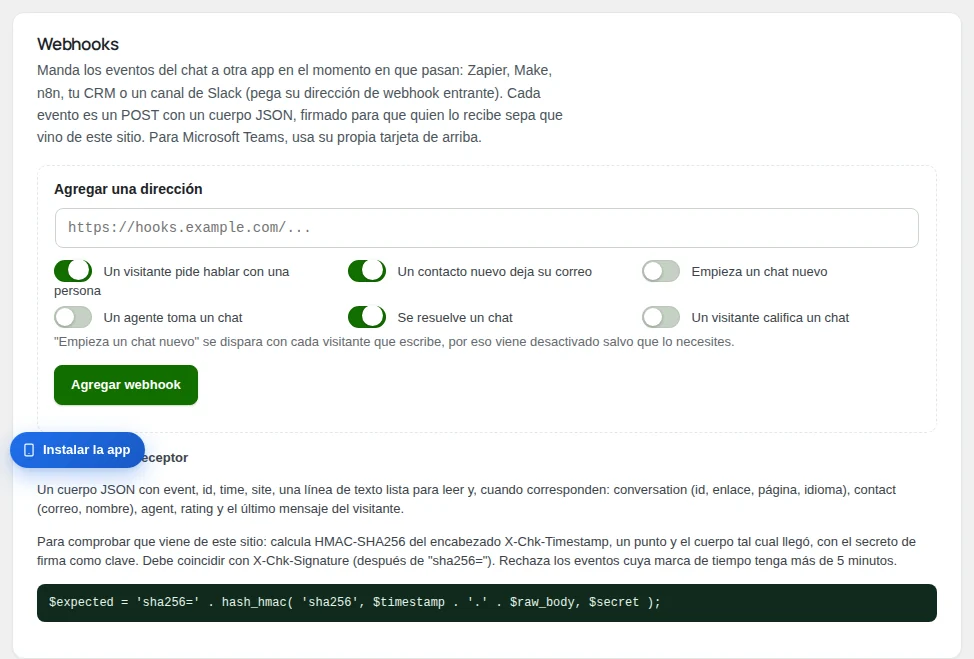The image size is (974, 659).
Task: Click the label 'Un agente toma un chat'
Action: pyautogui.click(x=173, y=317)
